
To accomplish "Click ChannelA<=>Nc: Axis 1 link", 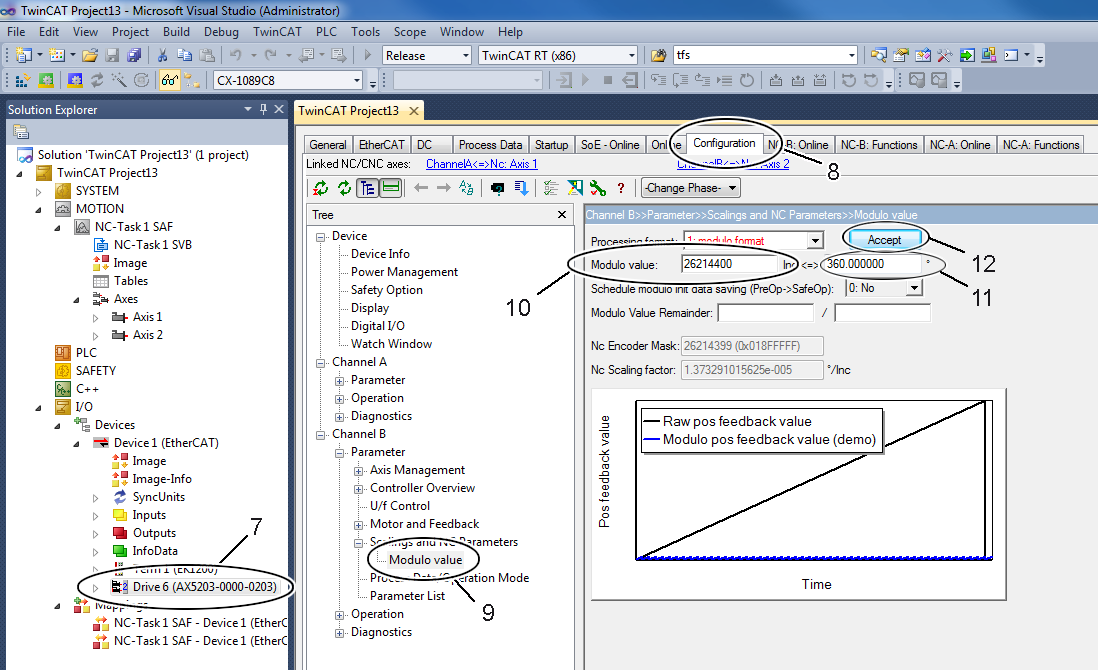I will (482, 164).
